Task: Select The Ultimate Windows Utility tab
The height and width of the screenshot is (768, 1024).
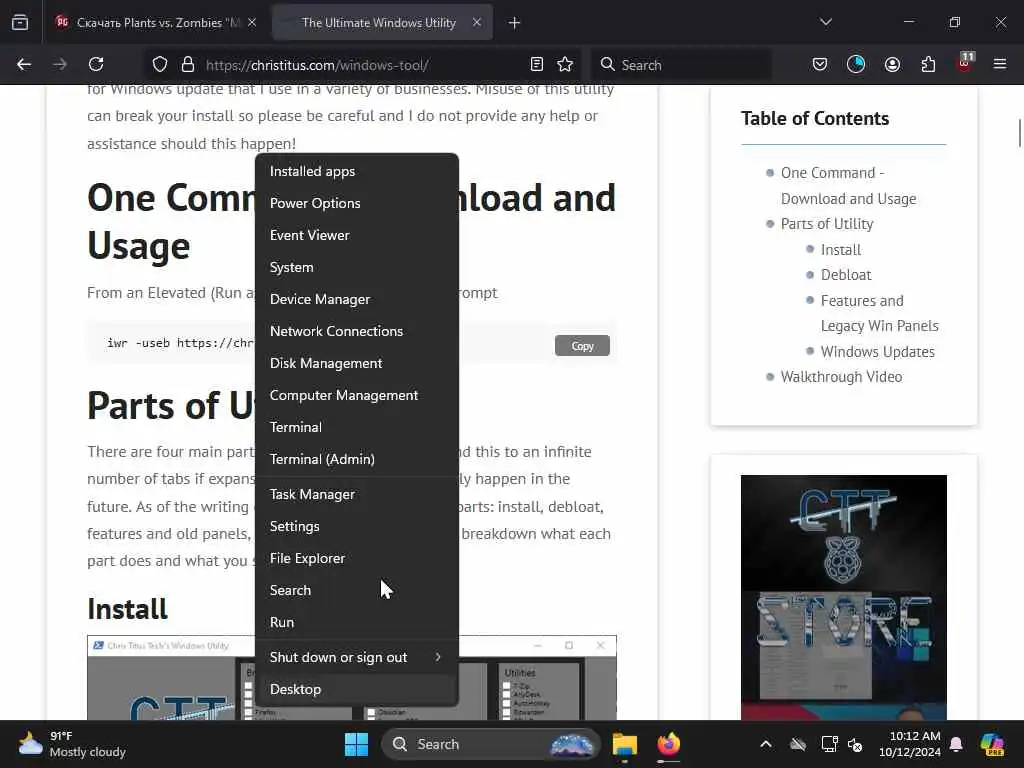Action: pyautogui.click(x=381, y=22)
